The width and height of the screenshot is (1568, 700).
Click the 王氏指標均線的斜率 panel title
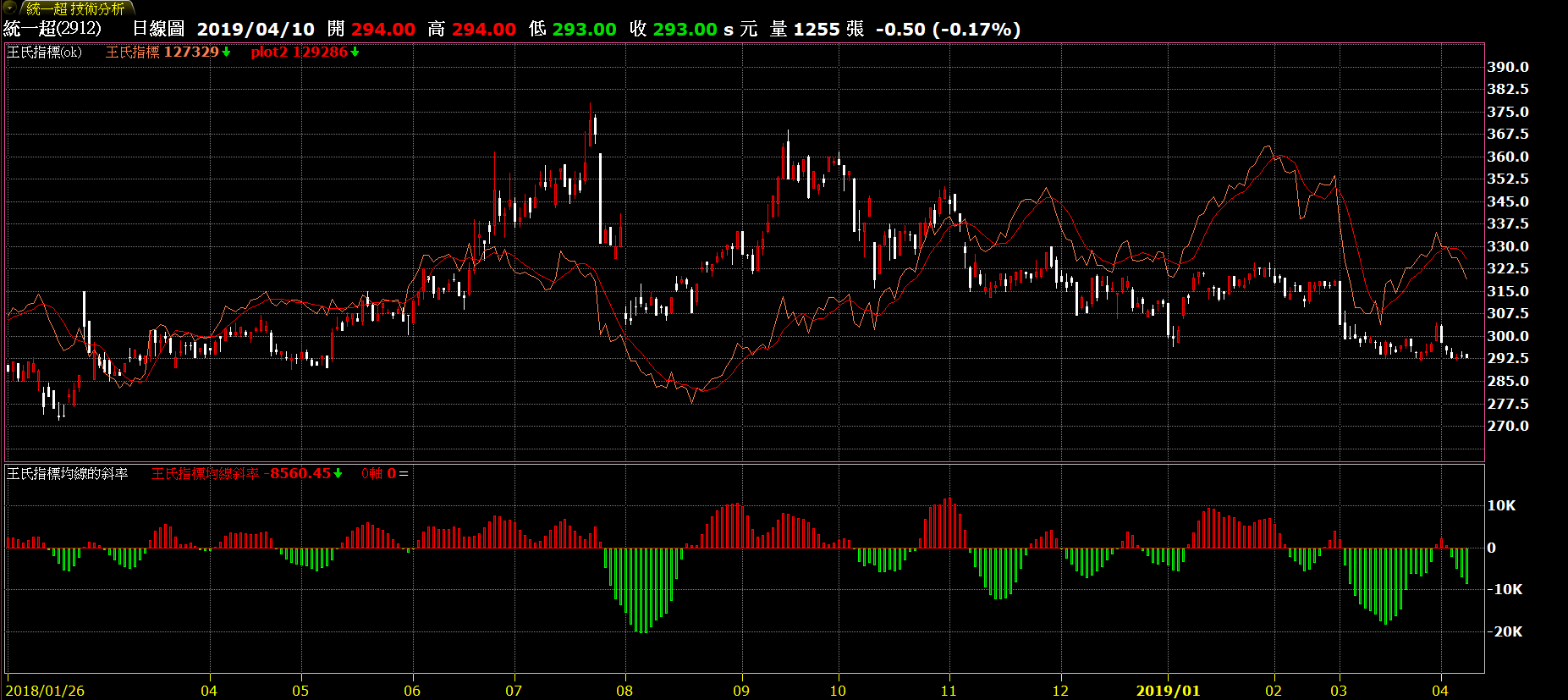click(68, 474)
